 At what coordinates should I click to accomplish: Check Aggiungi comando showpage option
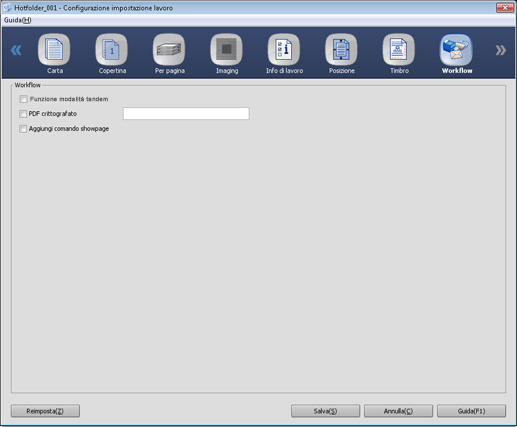23,129
